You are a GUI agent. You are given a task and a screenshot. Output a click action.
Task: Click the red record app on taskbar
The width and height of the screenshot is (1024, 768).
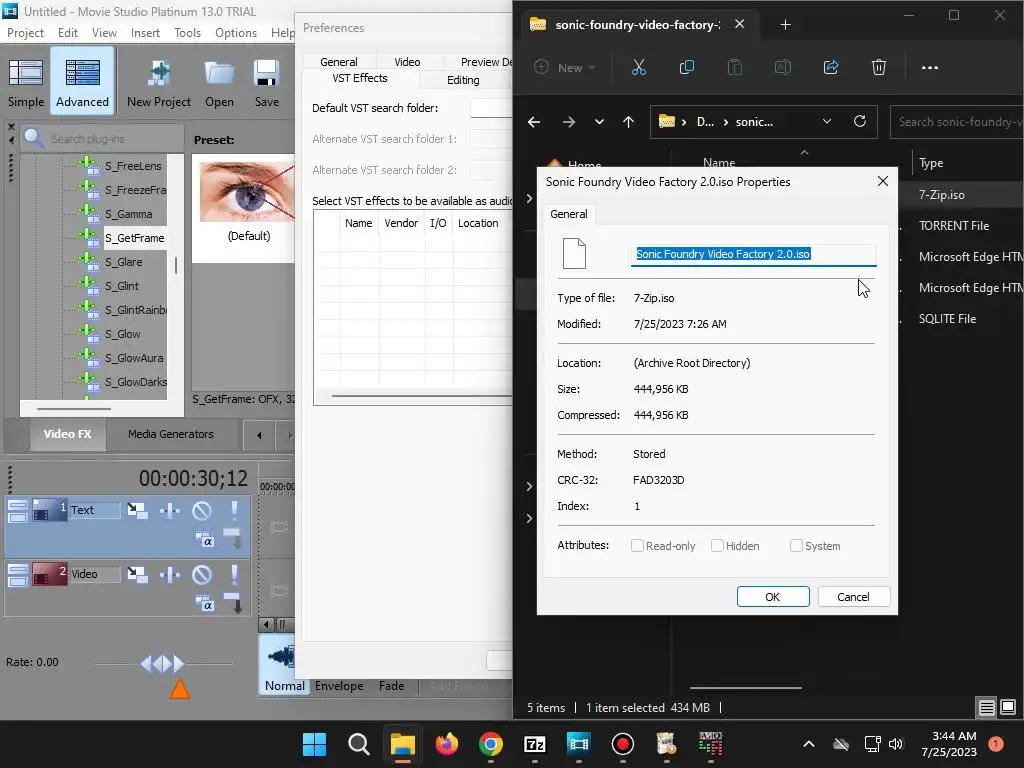pyautogui.click(x=622, y=744)
